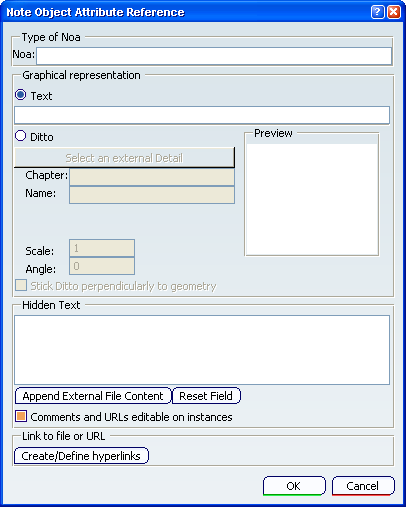The height and width of the screenshot is (507, 406).
Task: Click the Reset Field button
Action: 206,396
